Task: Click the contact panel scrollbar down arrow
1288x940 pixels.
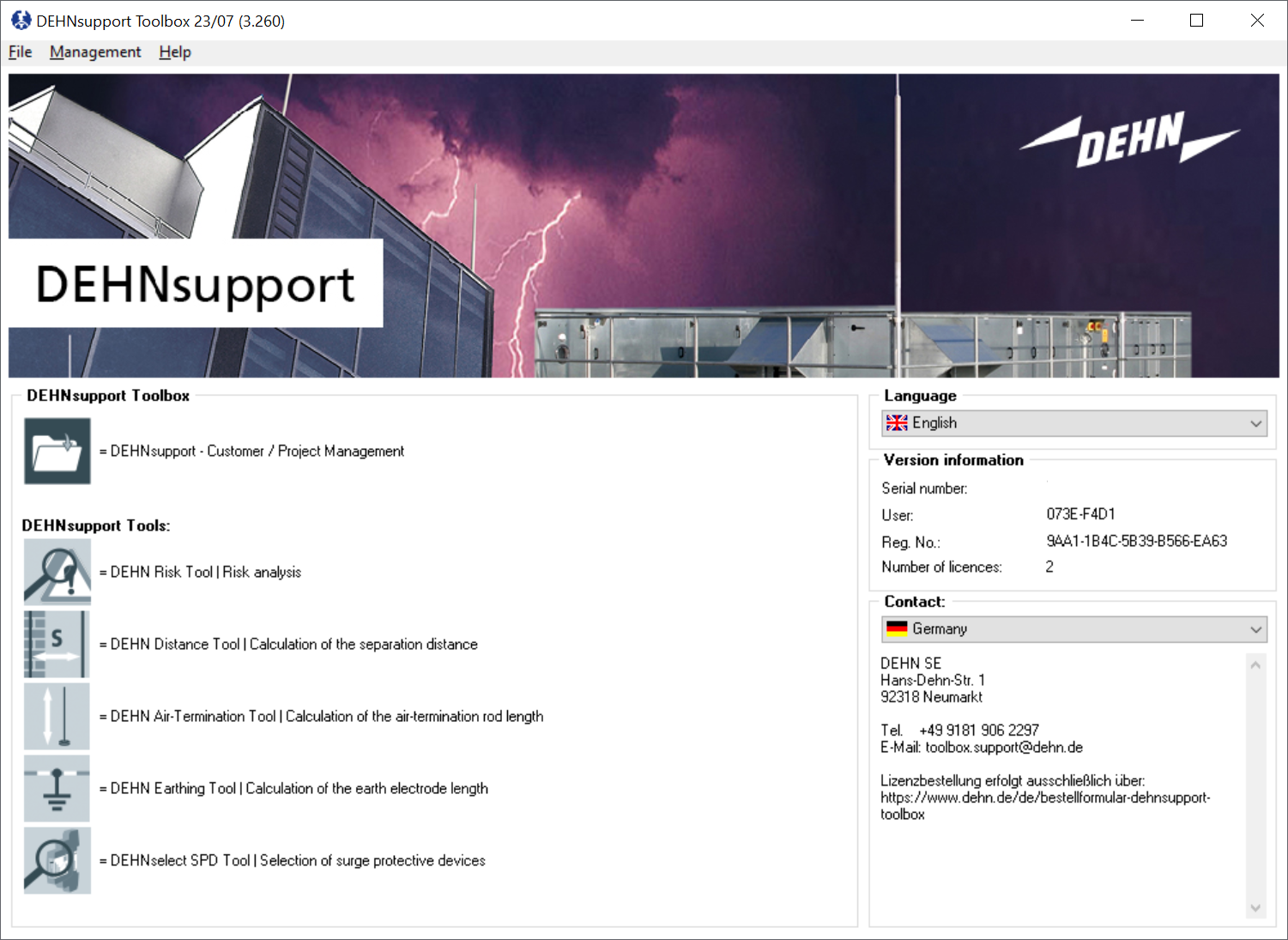Action: (1257, 907)
